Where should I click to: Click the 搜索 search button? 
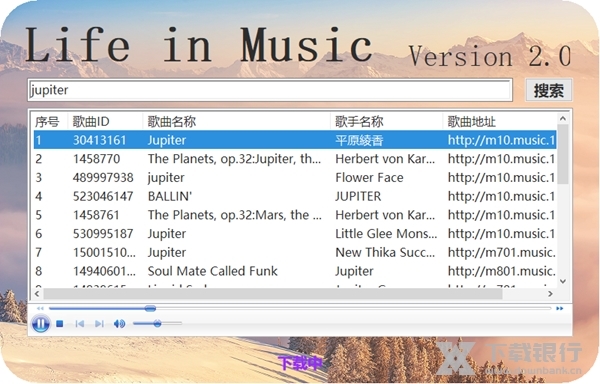click(x=549, y=90)
